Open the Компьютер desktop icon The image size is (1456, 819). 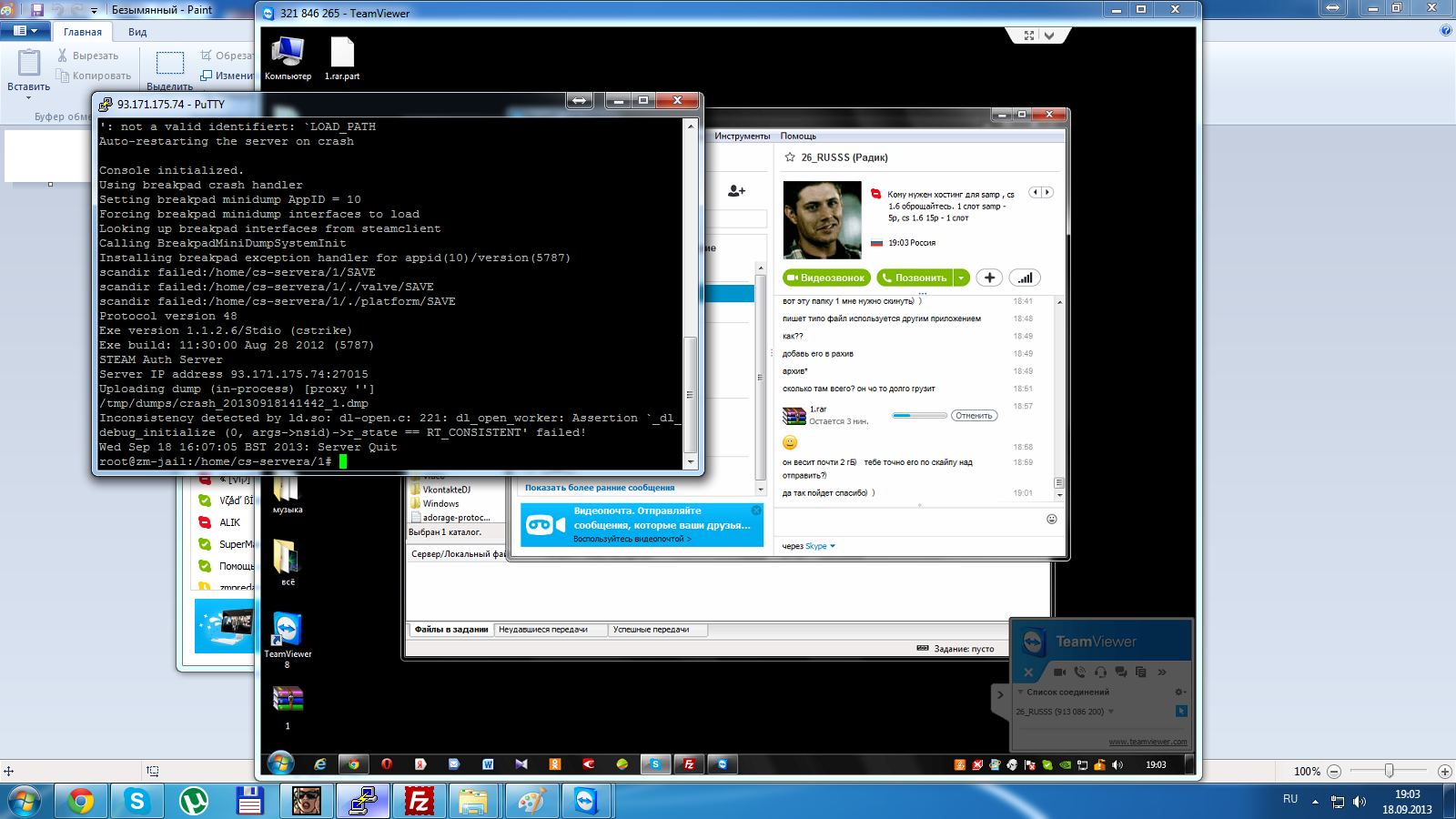click(288, 58)
